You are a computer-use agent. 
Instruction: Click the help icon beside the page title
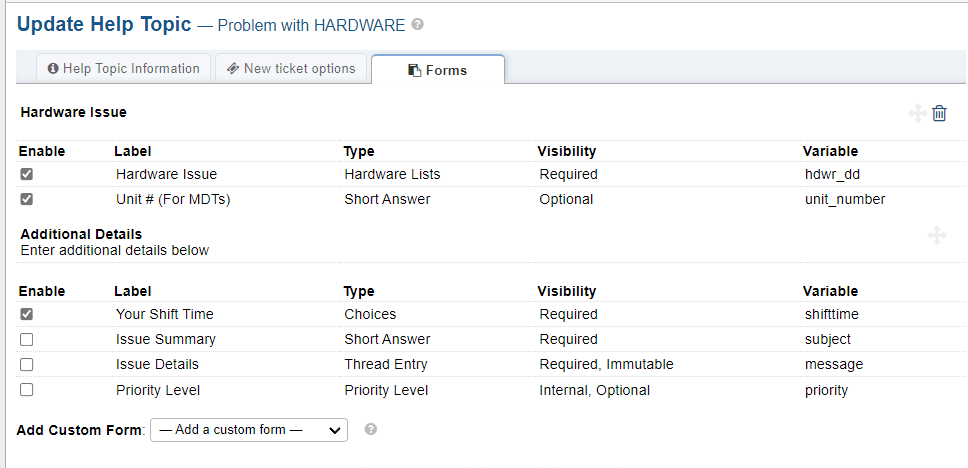pos(417,25)
